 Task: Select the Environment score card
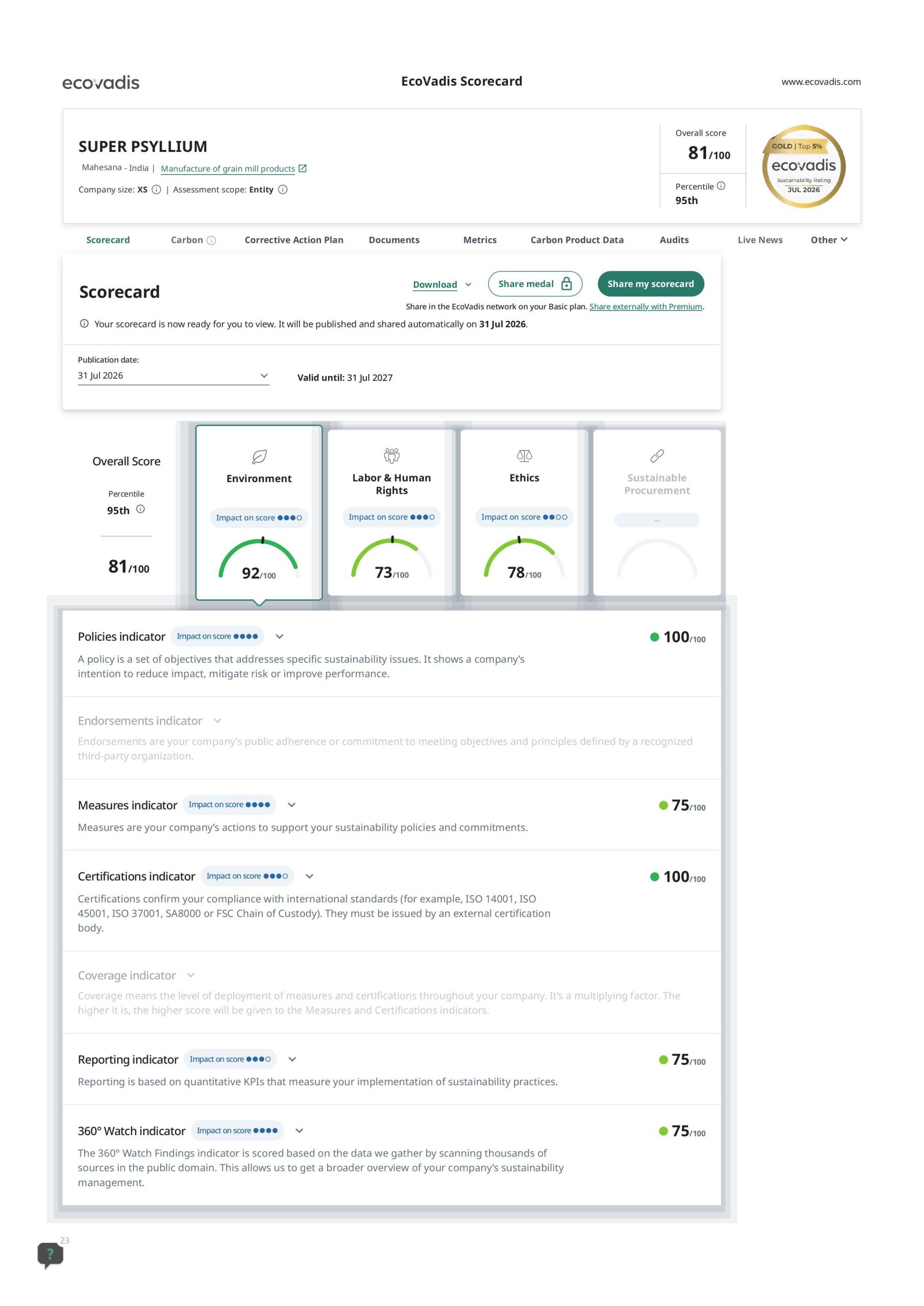point(259,513)
